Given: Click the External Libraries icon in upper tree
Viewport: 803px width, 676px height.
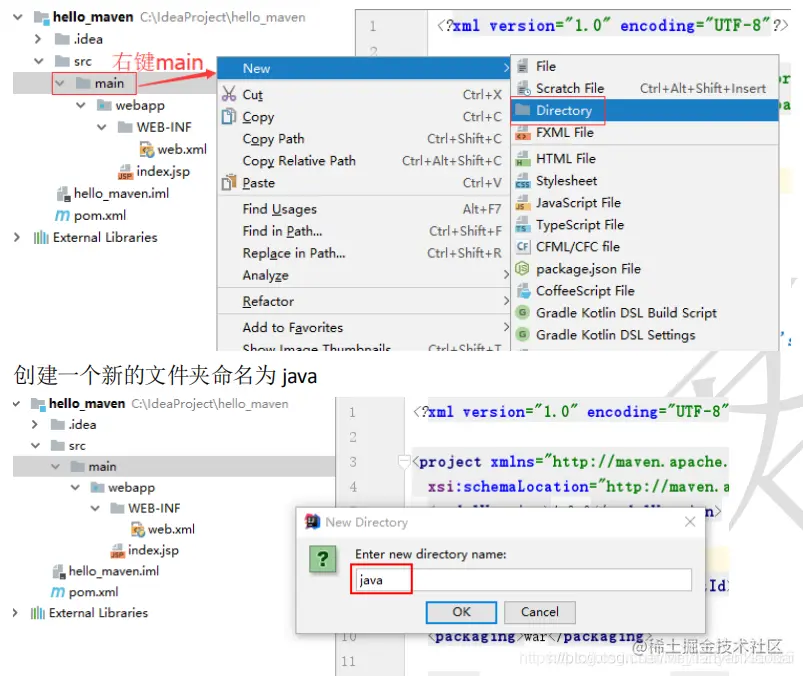Looking at the screenshot, I should coord(41,238).
